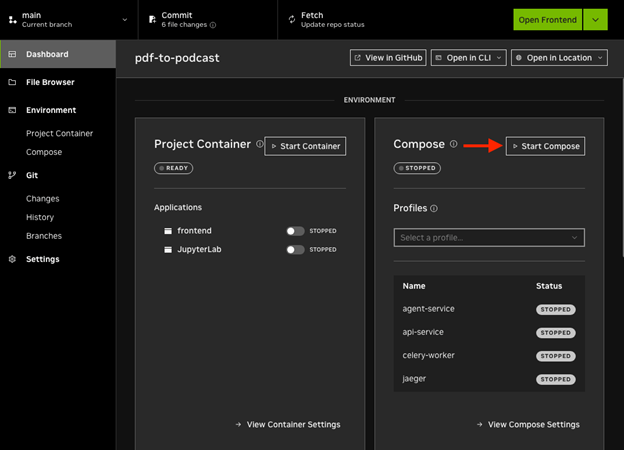This screenshot has height=450, width=624.
Task: Click the arrow icon by View Compose Settings
Action: [x=480, y=425]
